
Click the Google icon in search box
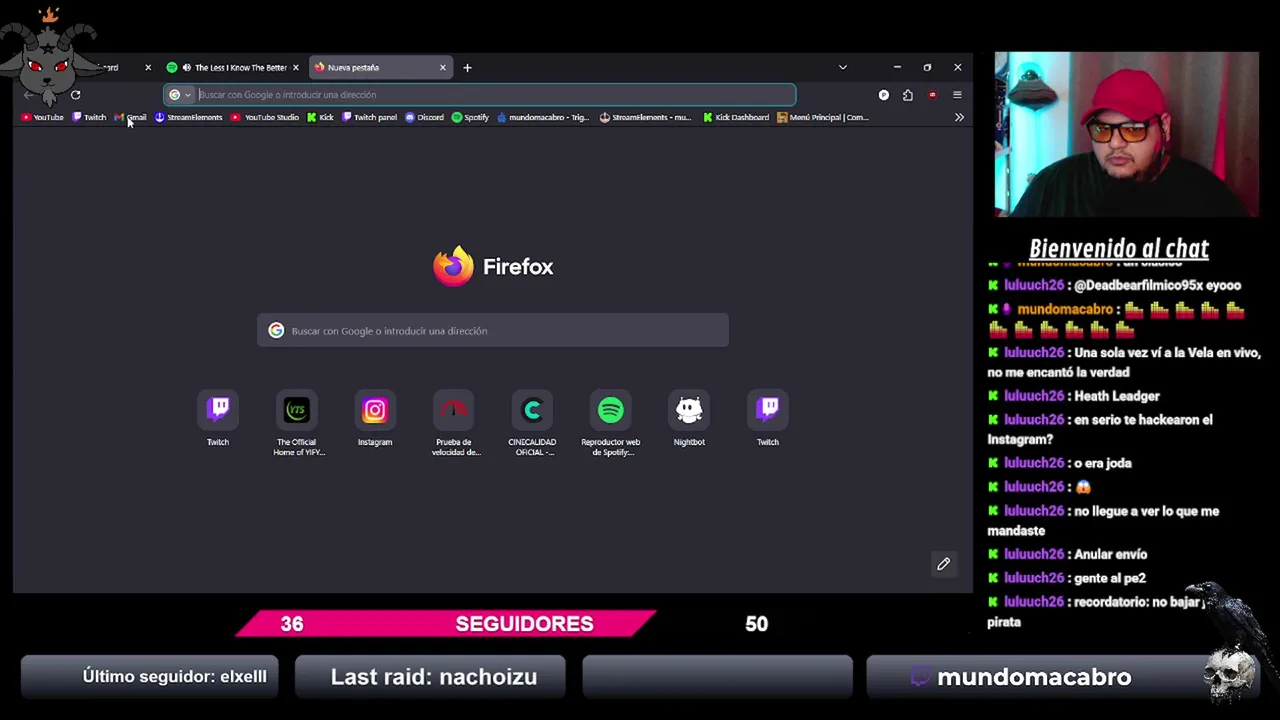click(276, 331)
